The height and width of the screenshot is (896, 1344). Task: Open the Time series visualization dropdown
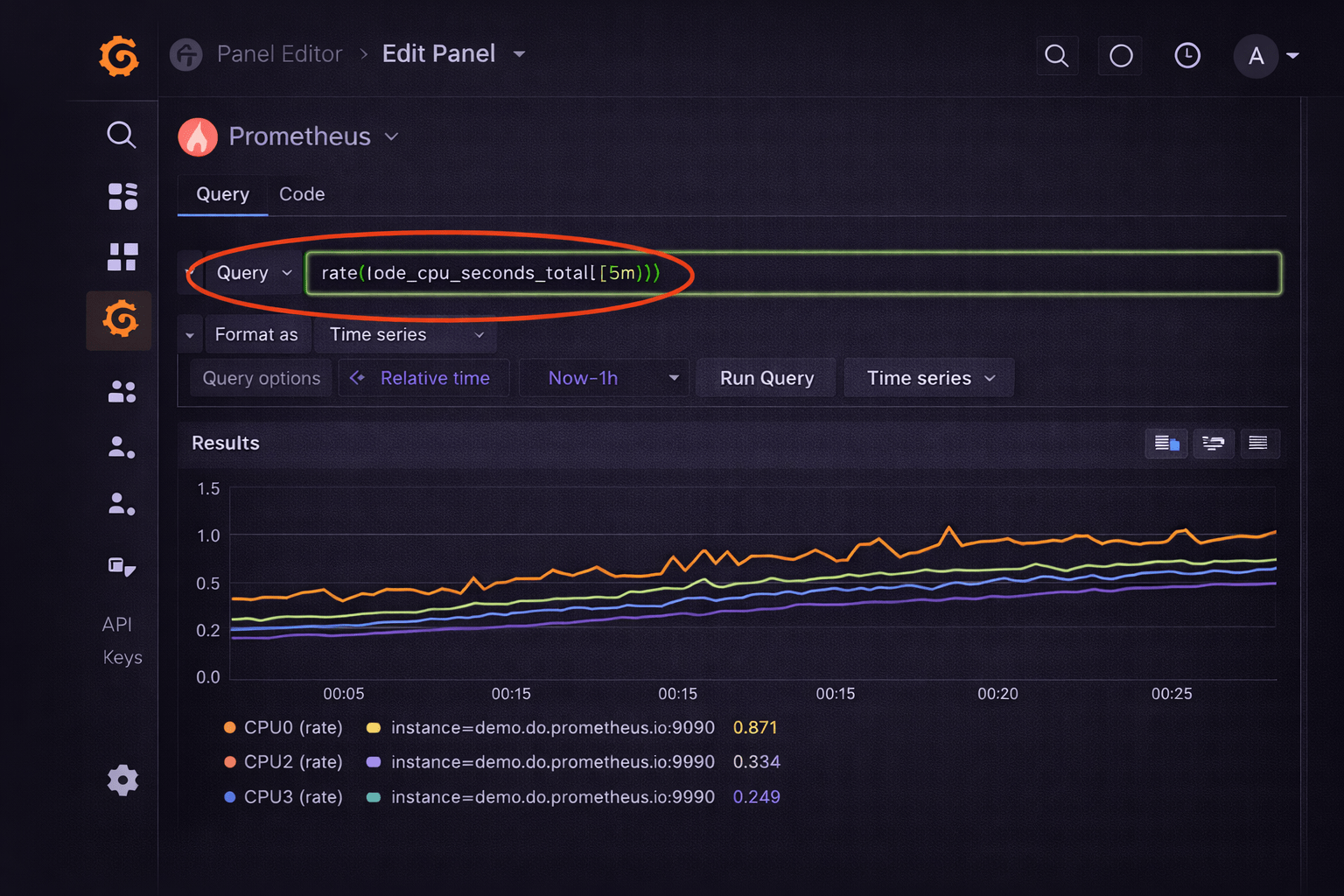pos(929,378)
